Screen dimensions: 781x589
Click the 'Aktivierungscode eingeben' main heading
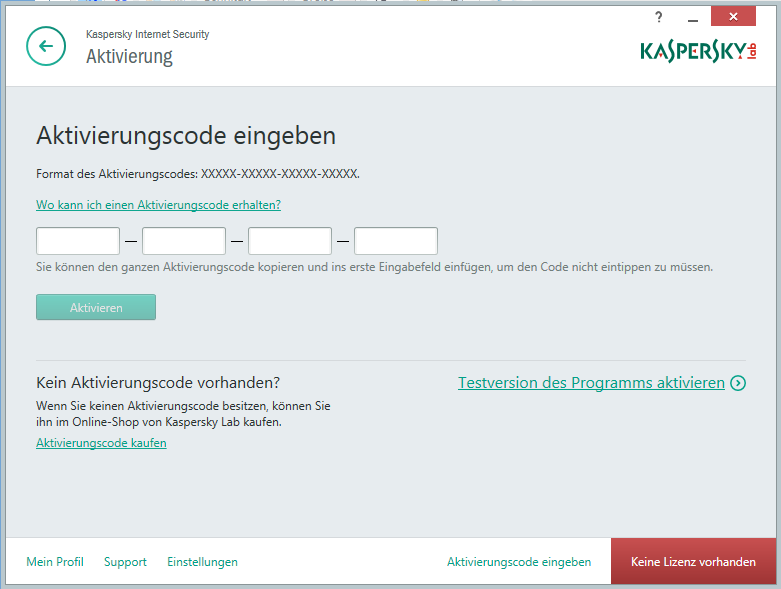pyautogui.click(x=186, y=135)
